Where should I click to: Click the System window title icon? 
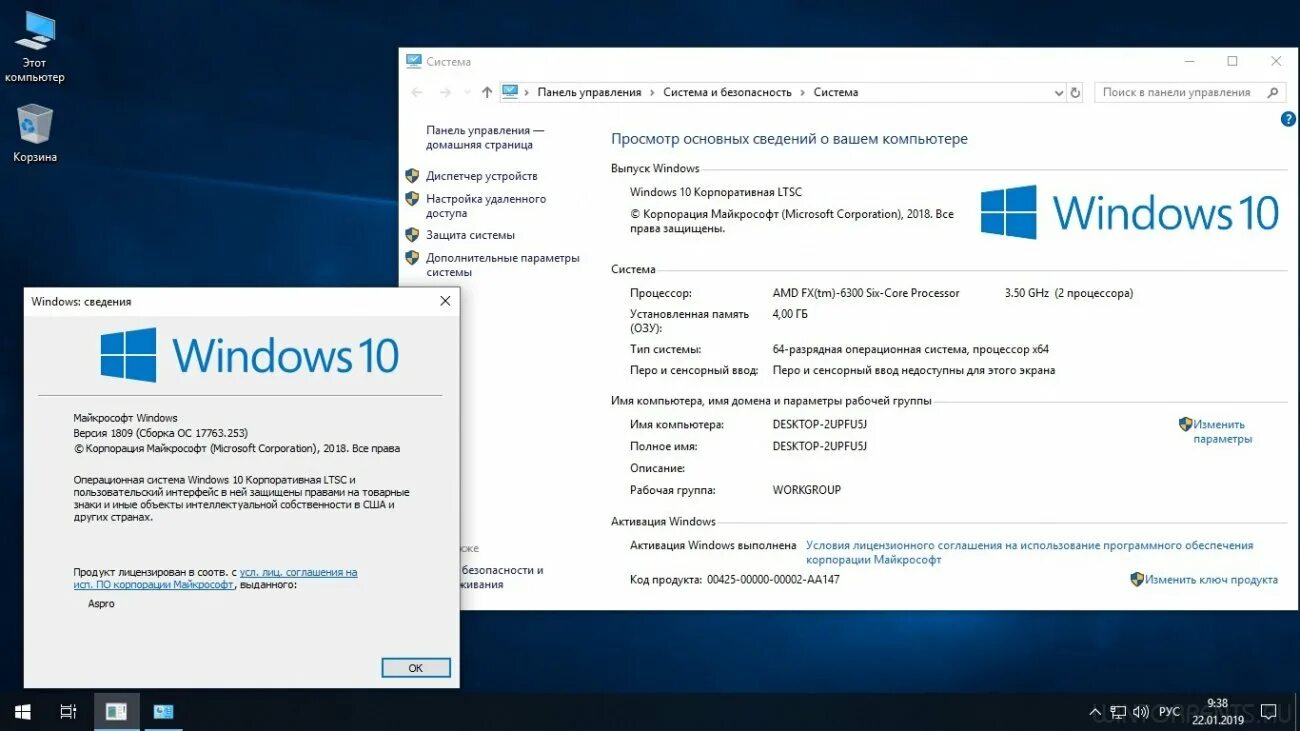point(414,61)
